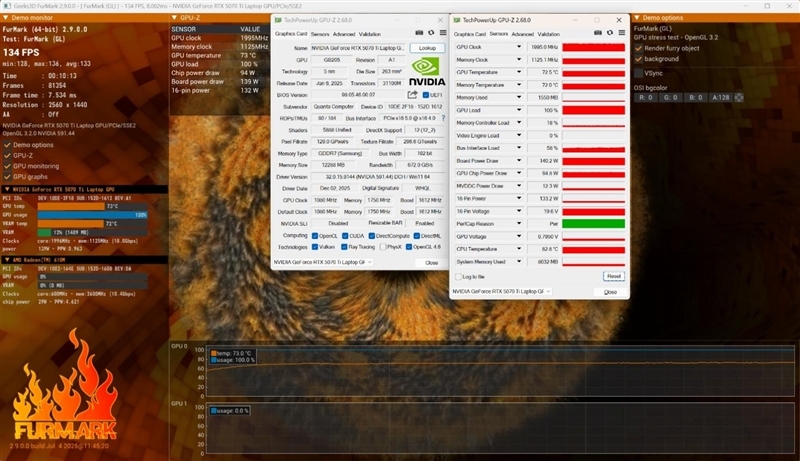Viewport: 800px width, 461px height.
Task: Click the refresh icon in left GPU-Z window
Action: pyautogui.click(x=431, y=33)
